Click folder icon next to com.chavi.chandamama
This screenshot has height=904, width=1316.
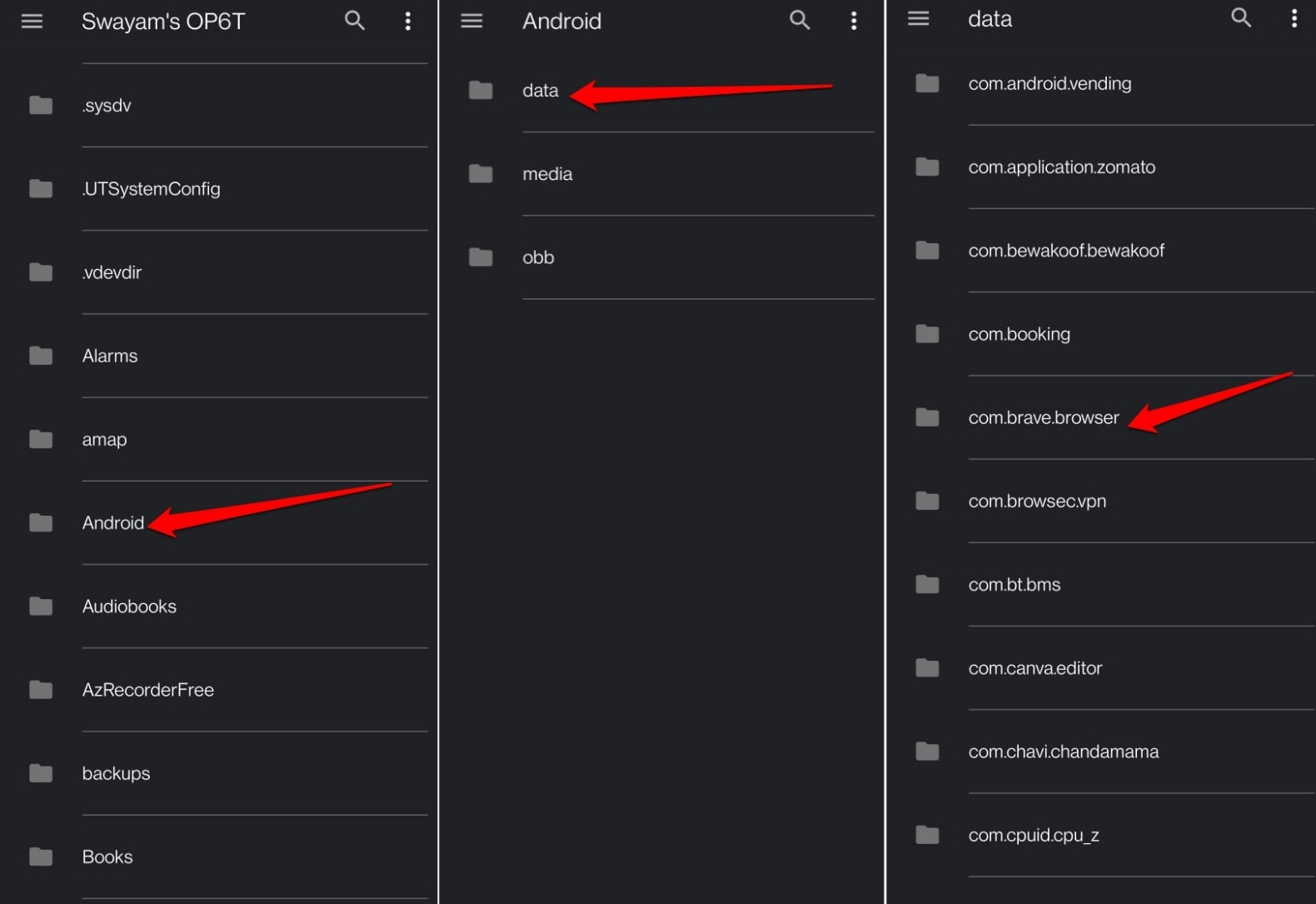(x=927, y=752)
